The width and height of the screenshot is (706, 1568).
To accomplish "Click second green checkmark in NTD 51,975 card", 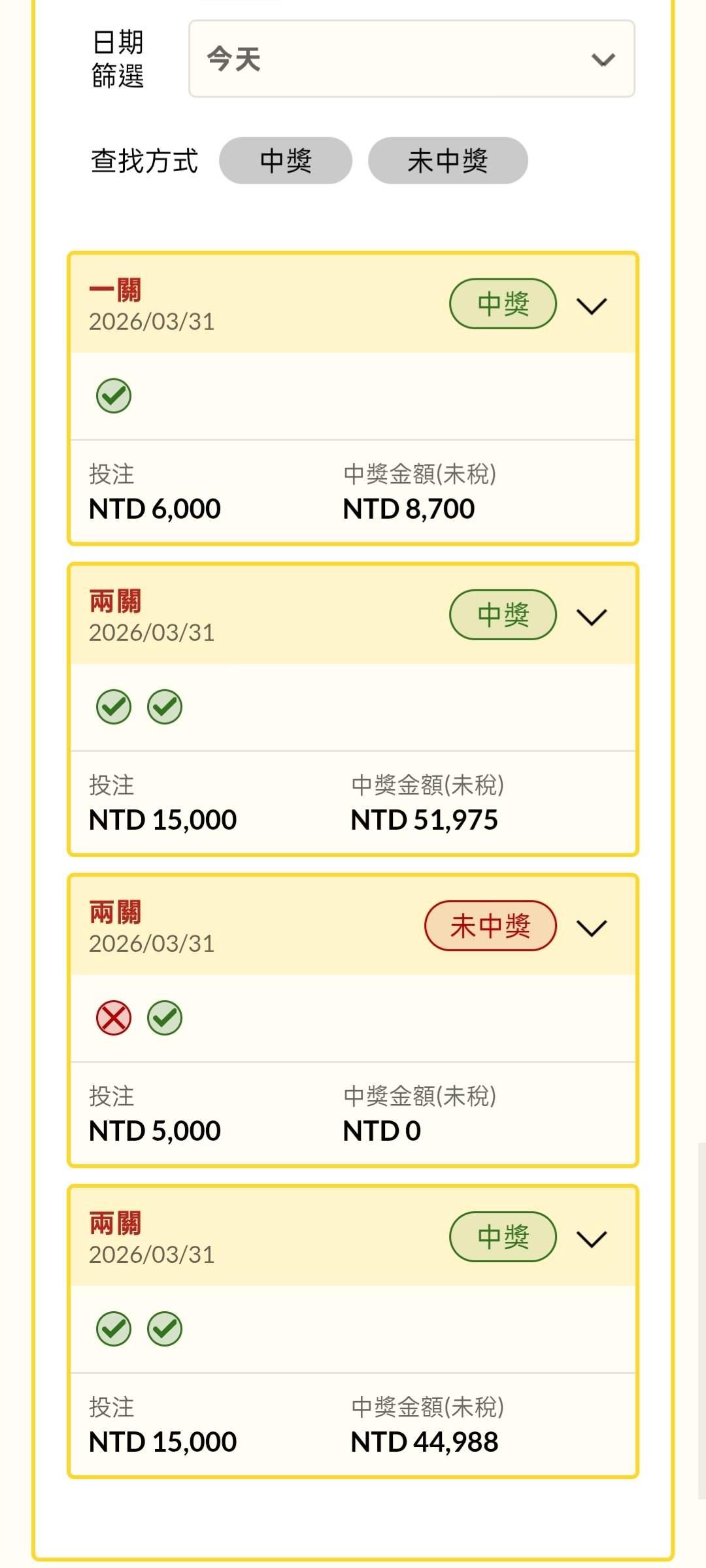I will coord(165,707).
